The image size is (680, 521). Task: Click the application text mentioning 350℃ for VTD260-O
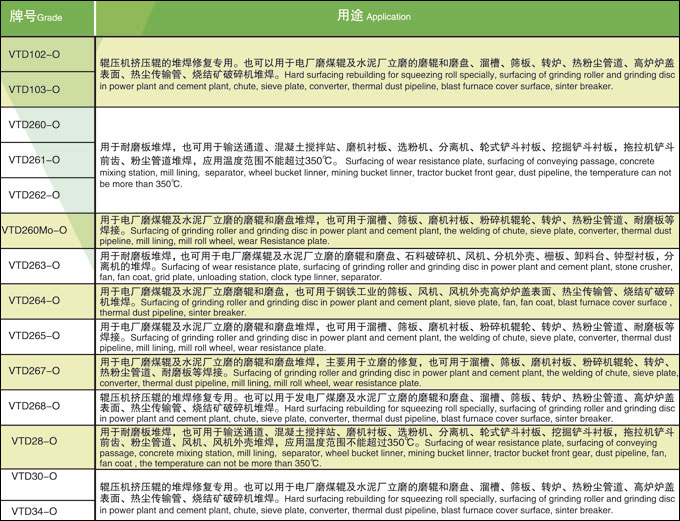pyautogui.click(x=387, y=165)
